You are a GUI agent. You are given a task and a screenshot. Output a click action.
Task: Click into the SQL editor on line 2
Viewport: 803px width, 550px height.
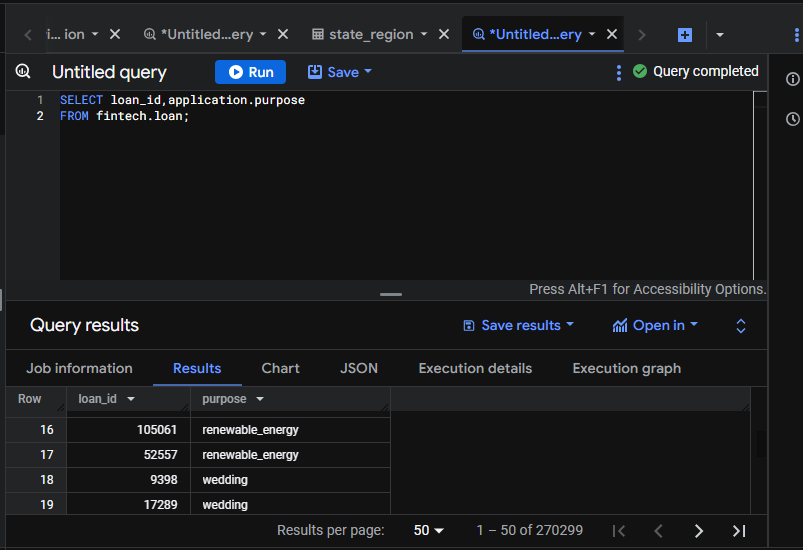coord(405,116)
